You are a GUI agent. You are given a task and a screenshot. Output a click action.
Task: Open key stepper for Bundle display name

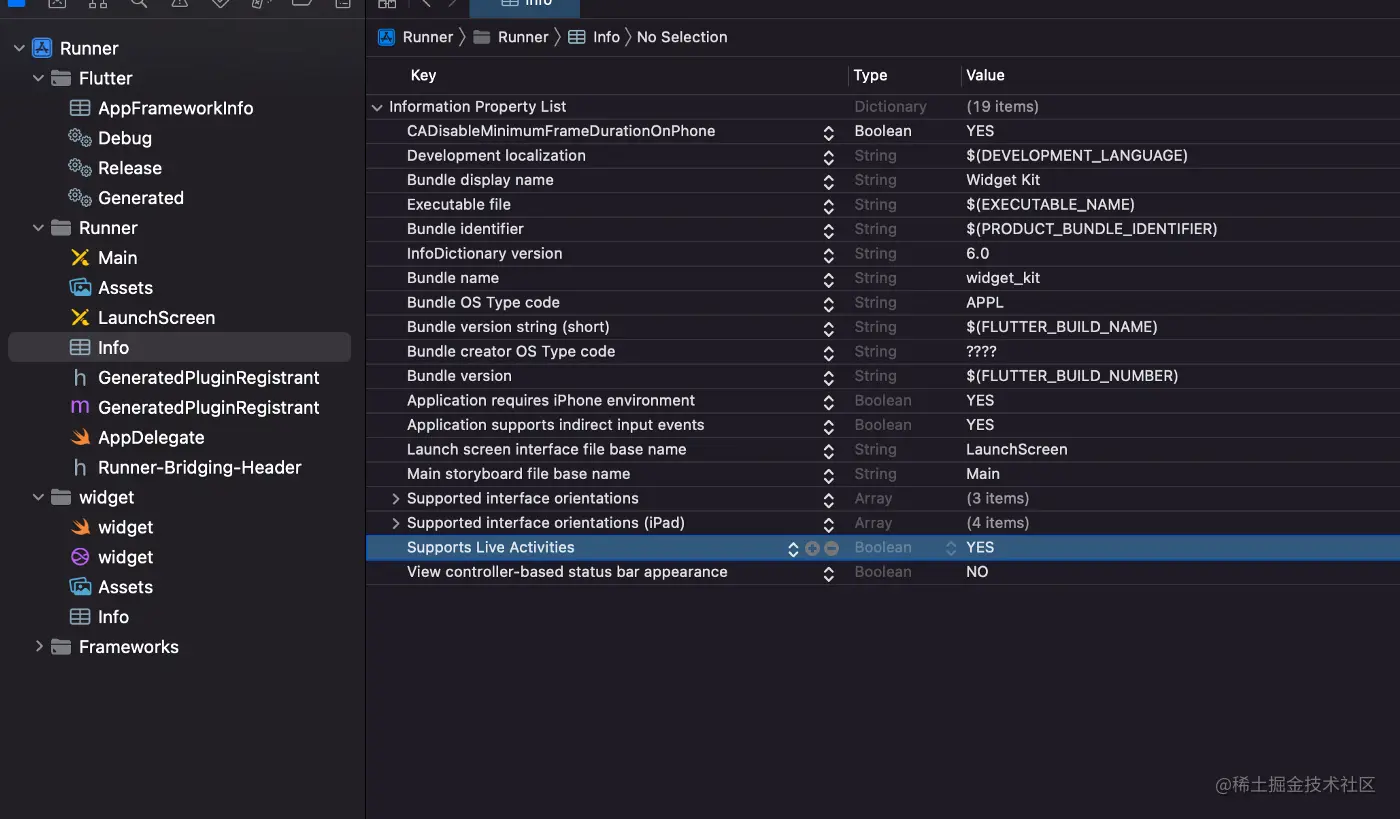[x=829, y=181]
